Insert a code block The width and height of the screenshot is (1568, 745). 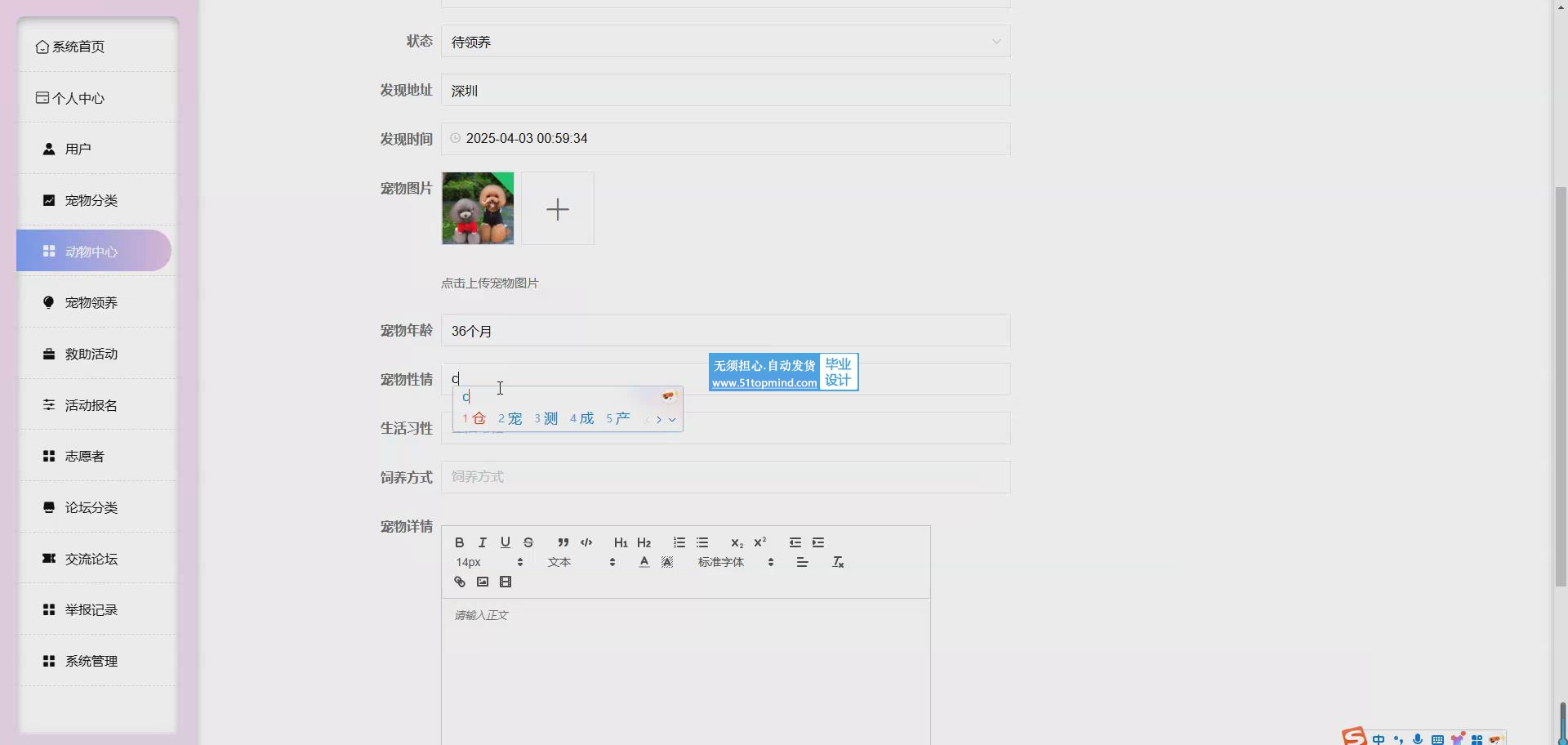(x=586, y=542)
